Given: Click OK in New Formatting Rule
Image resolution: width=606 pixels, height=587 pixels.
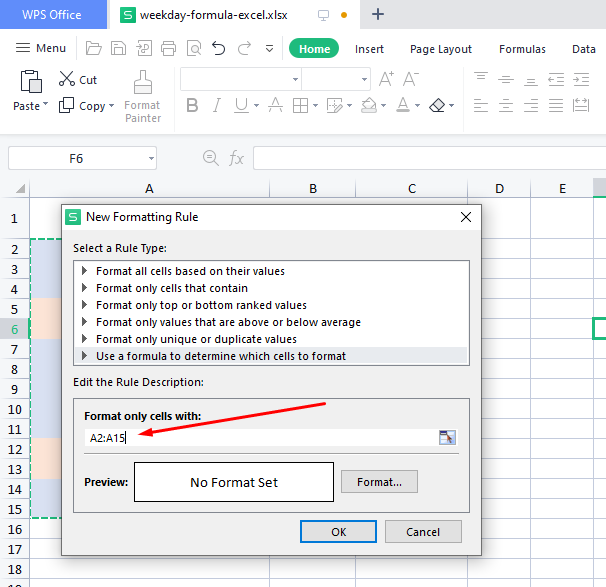Looking at the screenshot, I should [338, 532].
